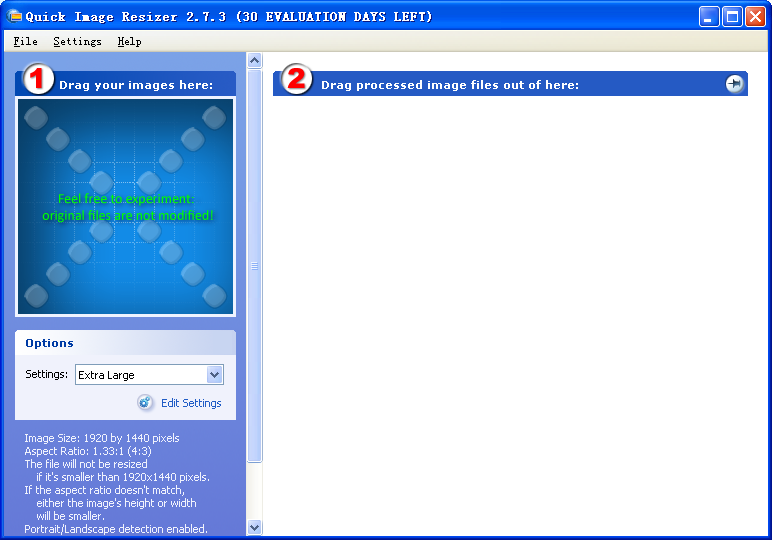
Task: Click the 'Options' panel header
Action: coord(126,343)
